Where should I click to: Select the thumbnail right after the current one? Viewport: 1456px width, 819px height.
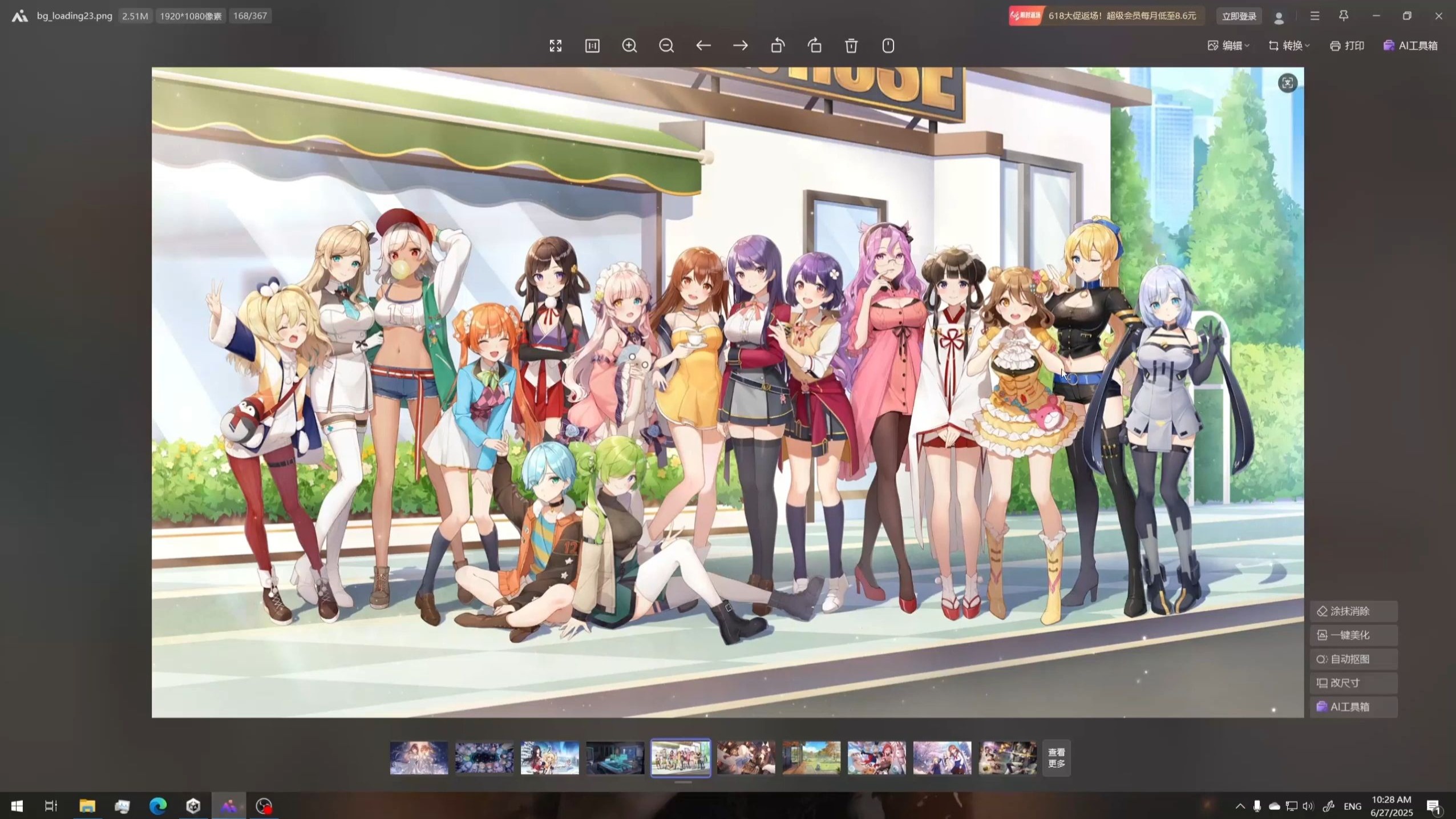click(746, 758)
